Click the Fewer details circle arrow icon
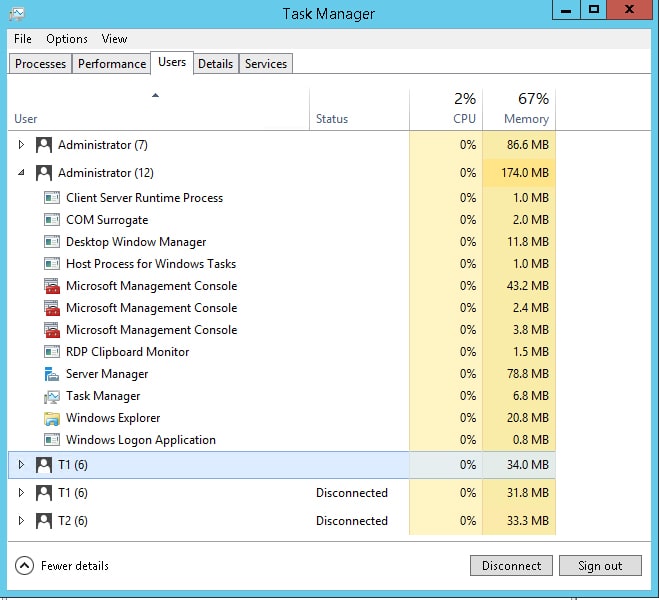Image resolution: width=659 pixels, height=600 pixels. pos(24,566)
